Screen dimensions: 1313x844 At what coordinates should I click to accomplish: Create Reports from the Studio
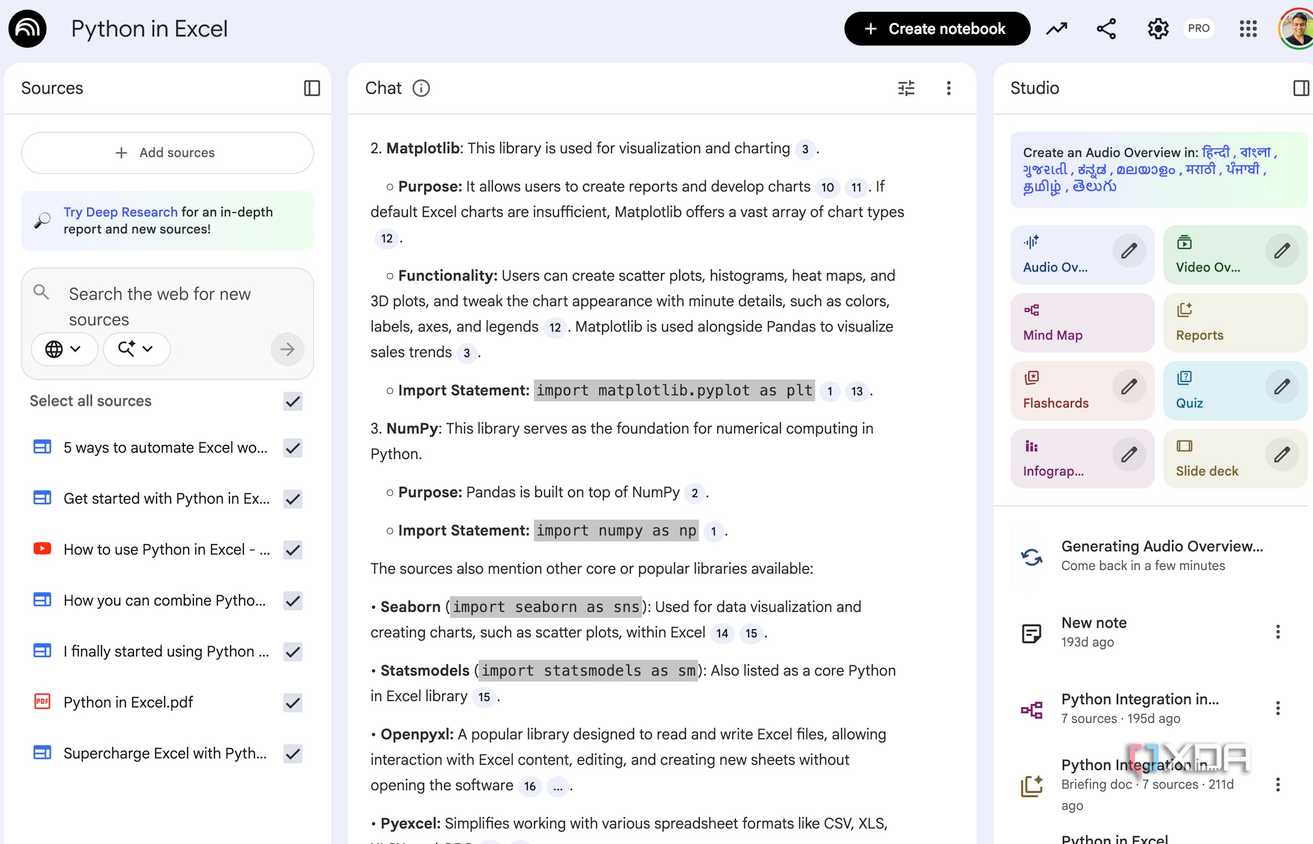pos(1235,323)
